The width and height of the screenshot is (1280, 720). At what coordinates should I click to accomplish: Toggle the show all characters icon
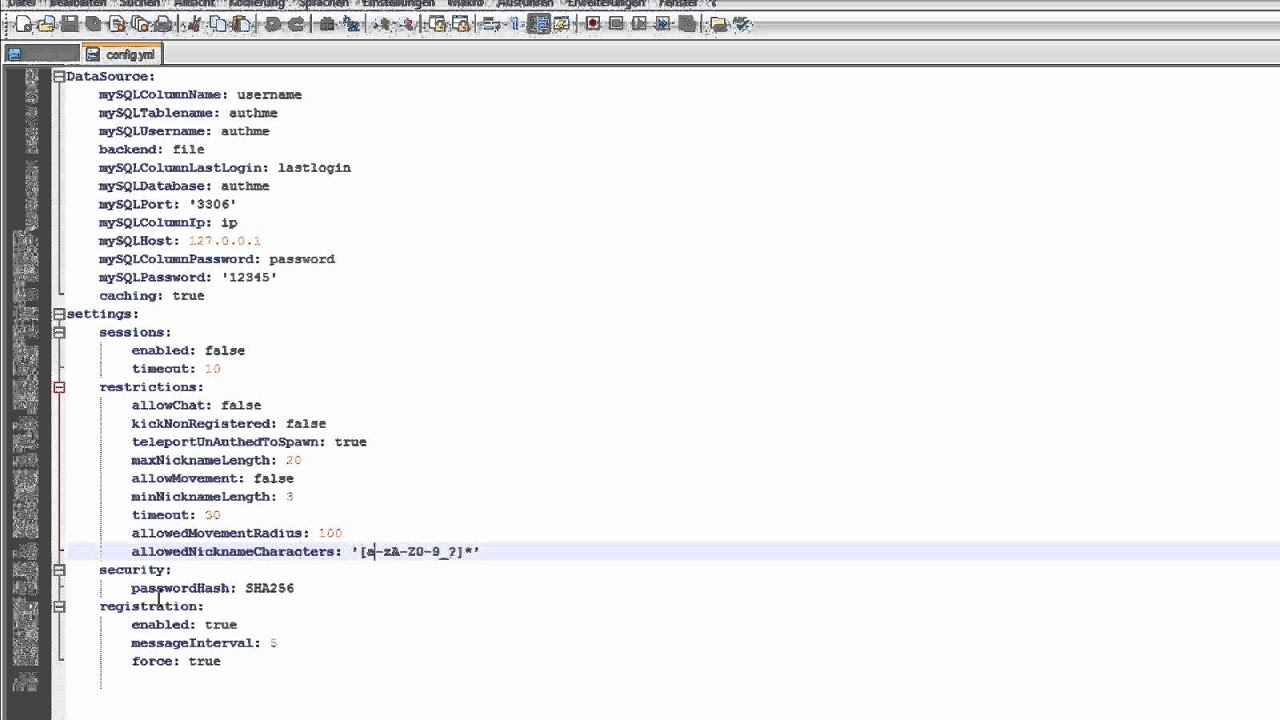coord(515,24)
